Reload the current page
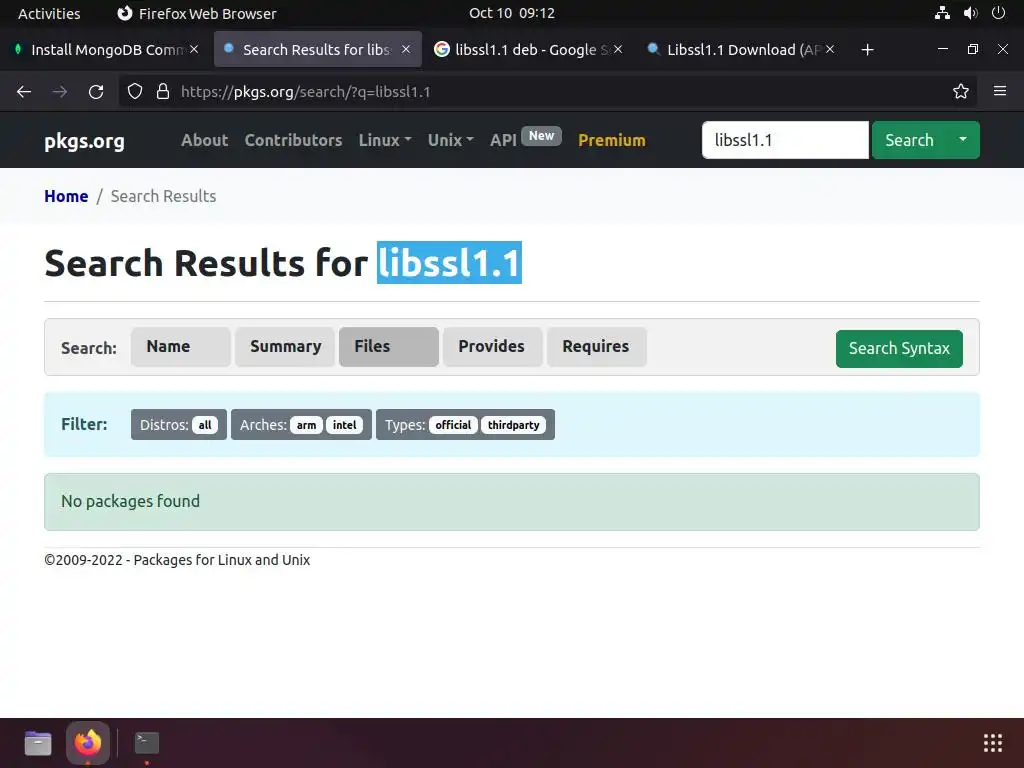 tap(96, 92)
